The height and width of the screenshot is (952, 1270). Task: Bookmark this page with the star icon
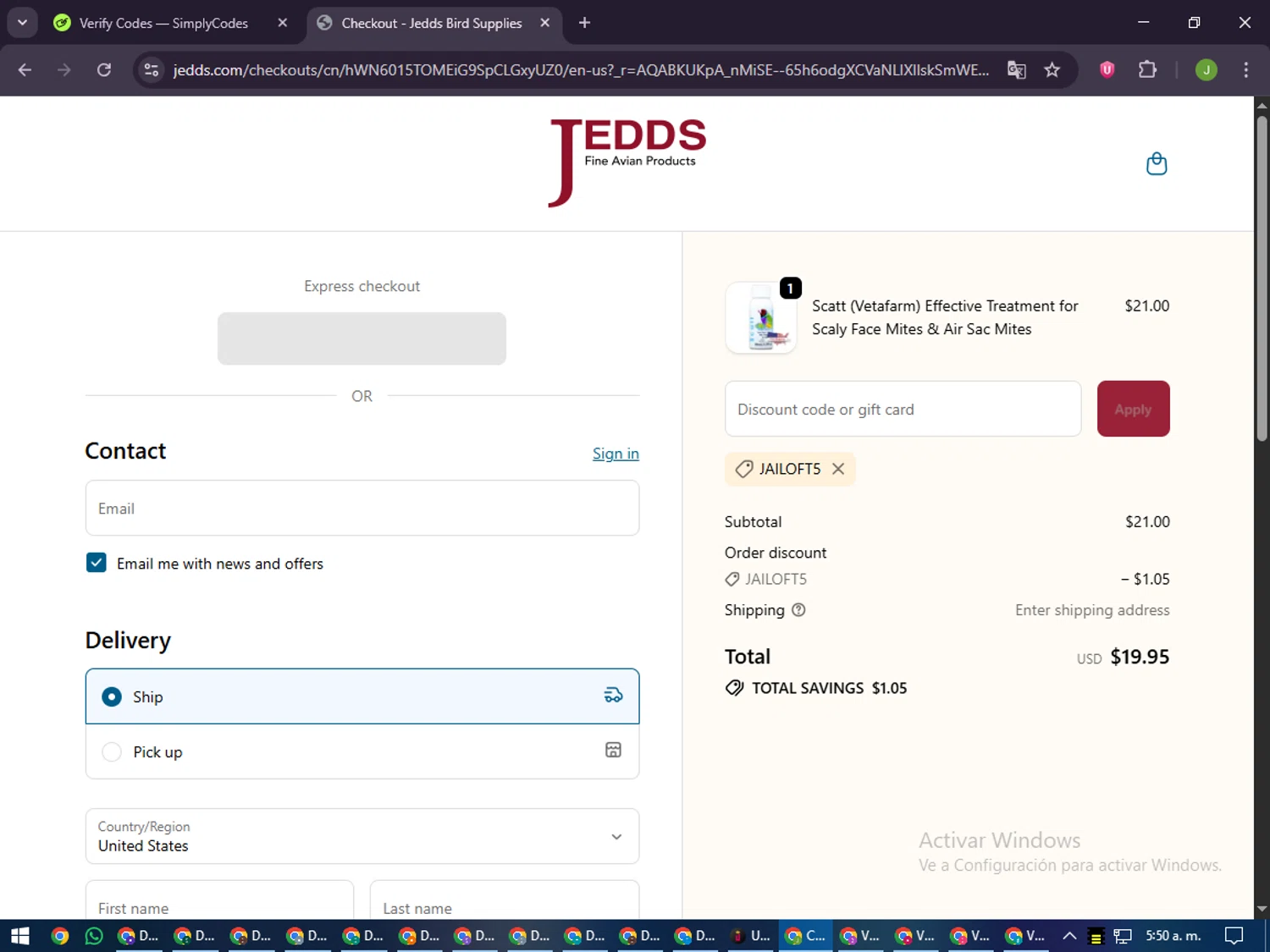pos(1052,69)
